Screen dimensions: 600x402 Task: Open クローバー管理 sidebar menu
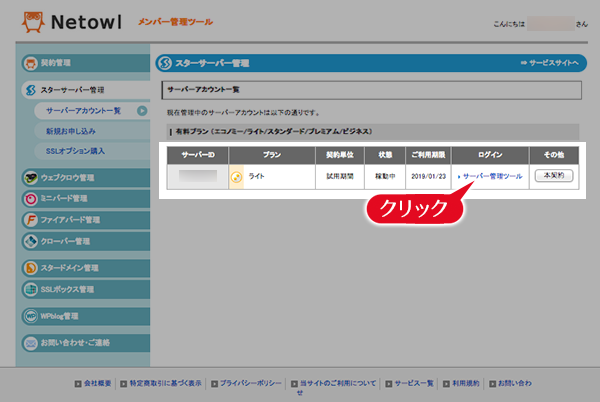point(86,241)
